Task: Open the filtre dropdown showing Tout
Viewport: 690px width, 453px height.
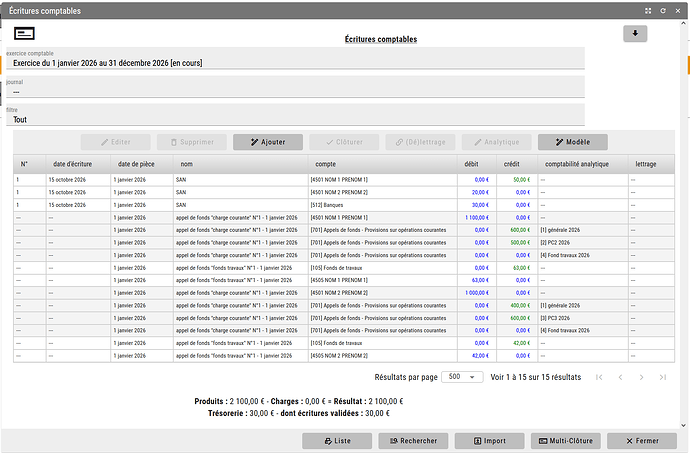Action: (295, 115)
